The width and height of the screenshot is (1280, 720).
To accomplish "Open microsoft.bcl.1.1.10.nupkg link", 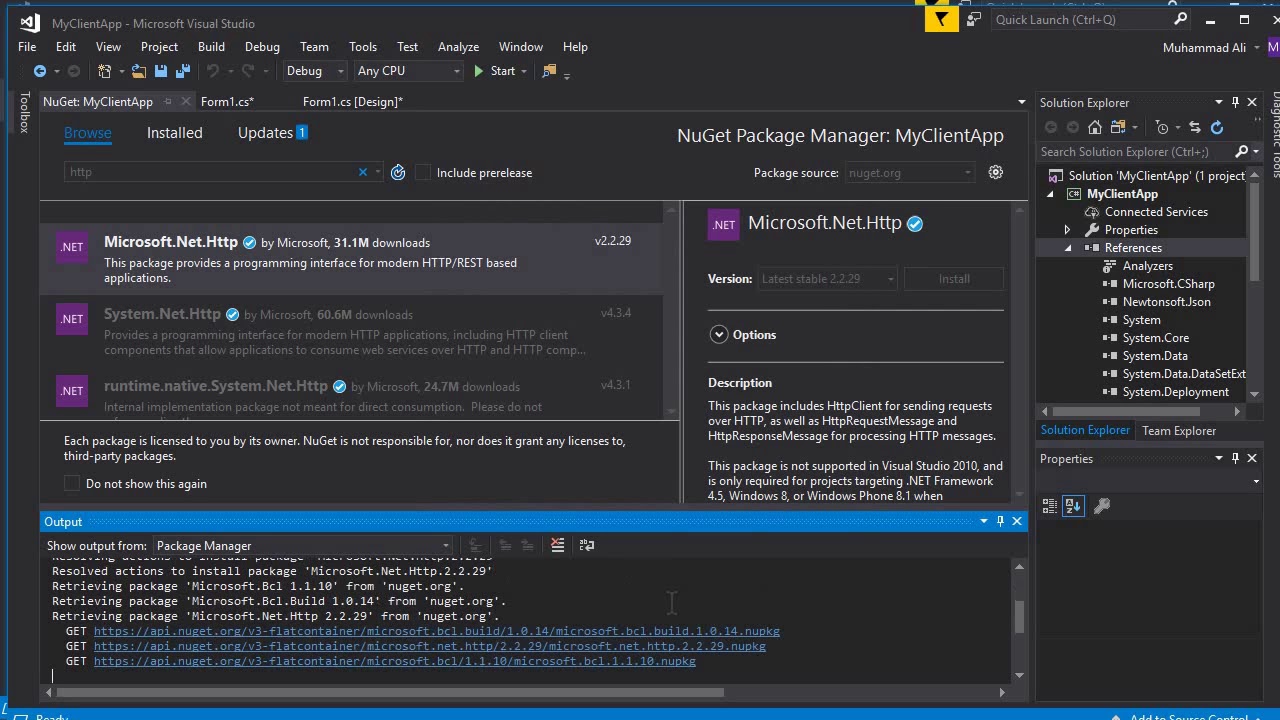I will click(395, 661).
